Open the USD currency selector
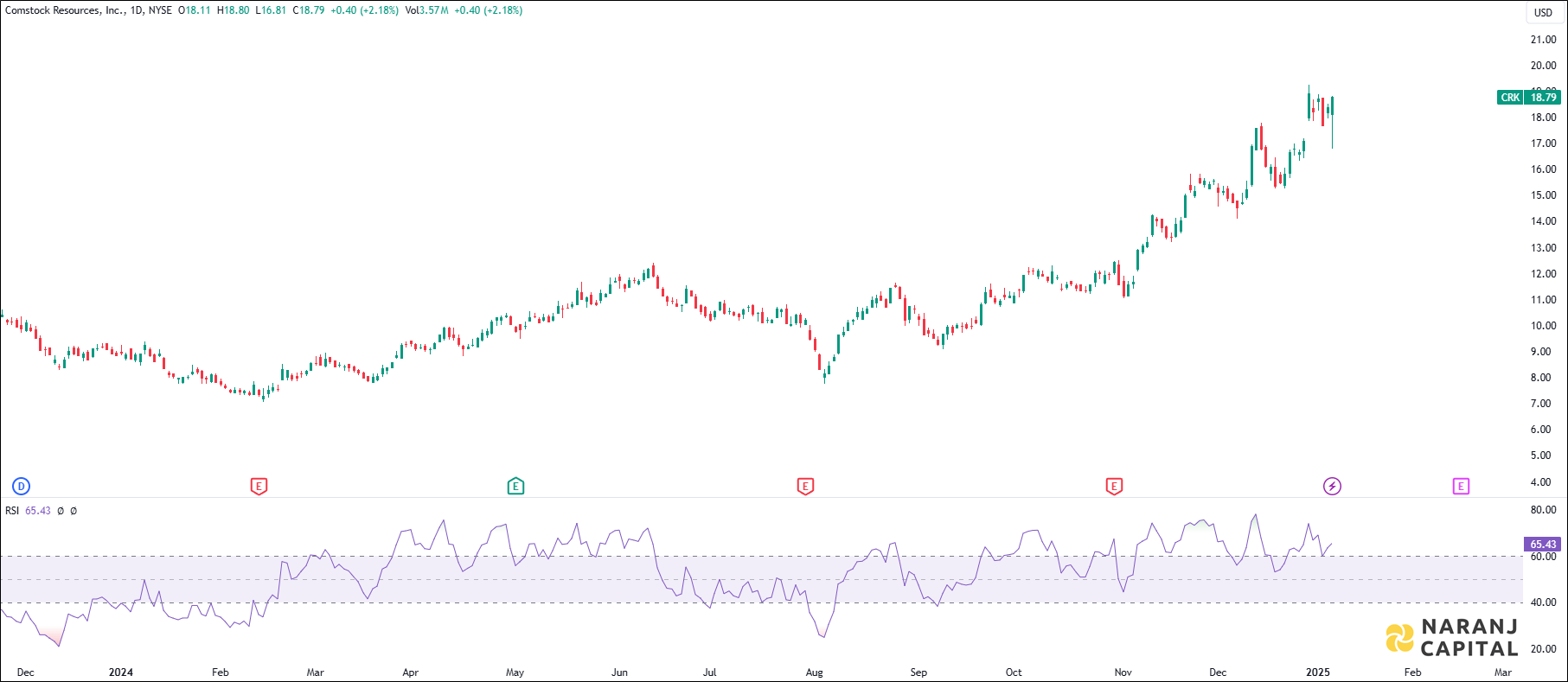 (x=1544, y=12)
